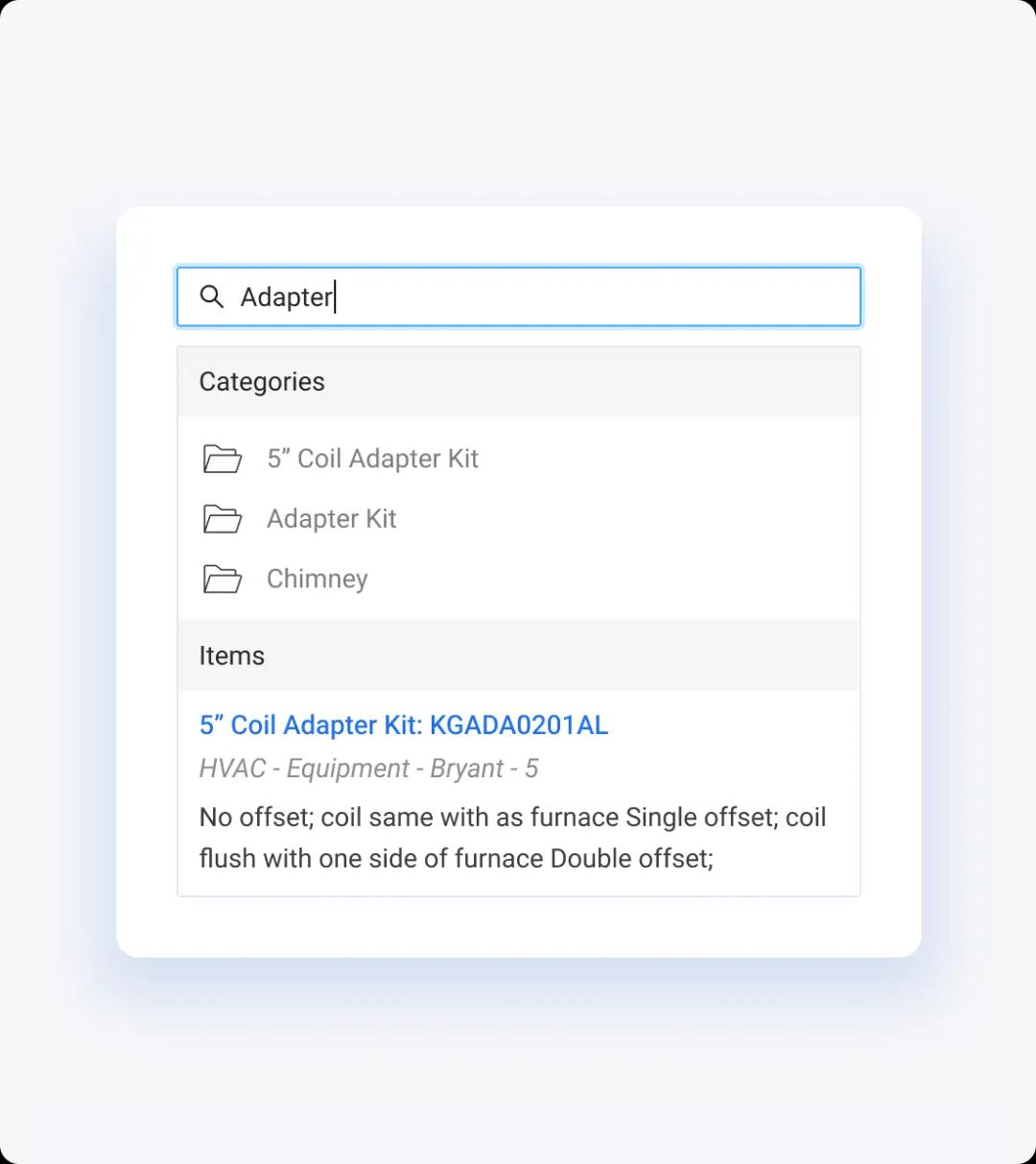Click the description line starting with No offset
Image resolution: width=1036 pixels, height=1164 pixels.
click(512, 818)
